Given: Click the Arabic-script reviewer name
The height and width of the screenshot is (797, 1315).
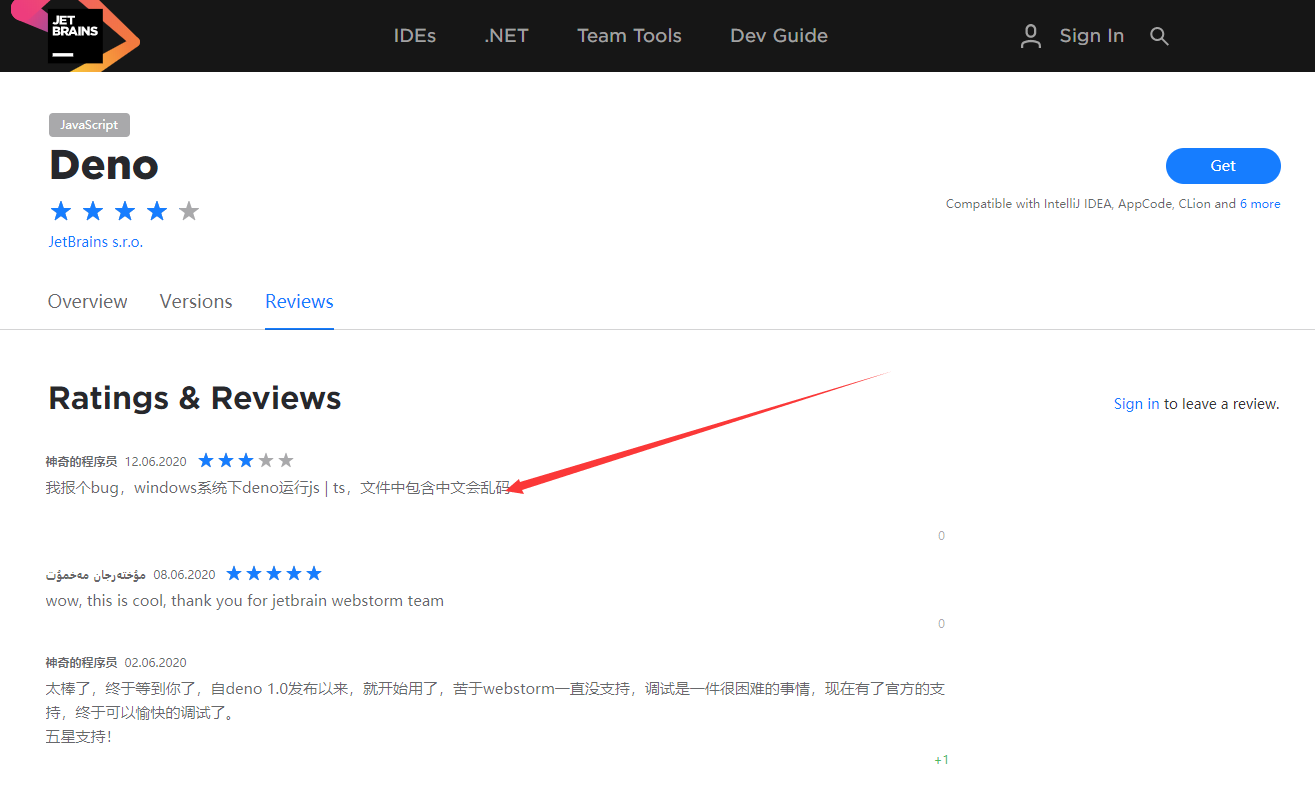Looking at the screenshot, I should pos(96,575).
